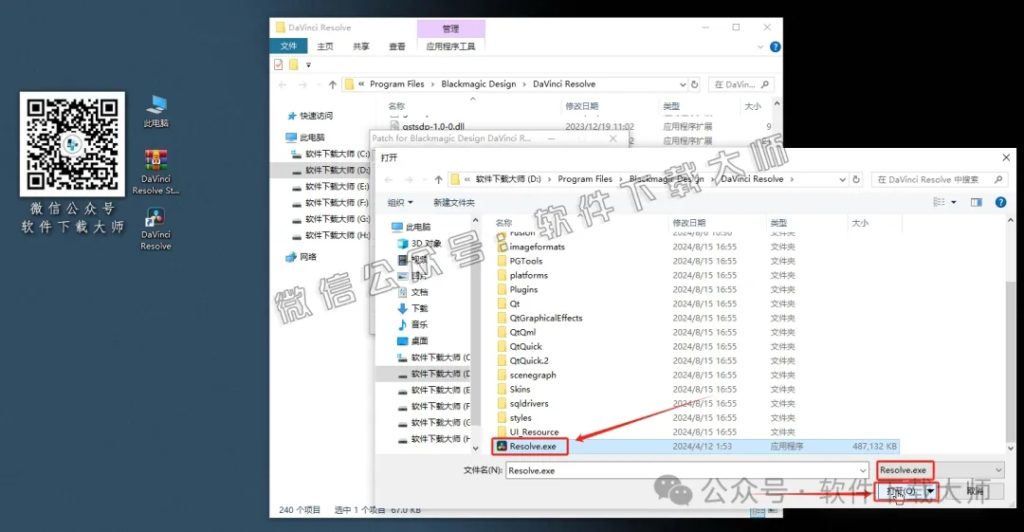Screen dimensions: 1024x532
Task: Select 网络 in the Explorer window sidebar
Action: 301,257
